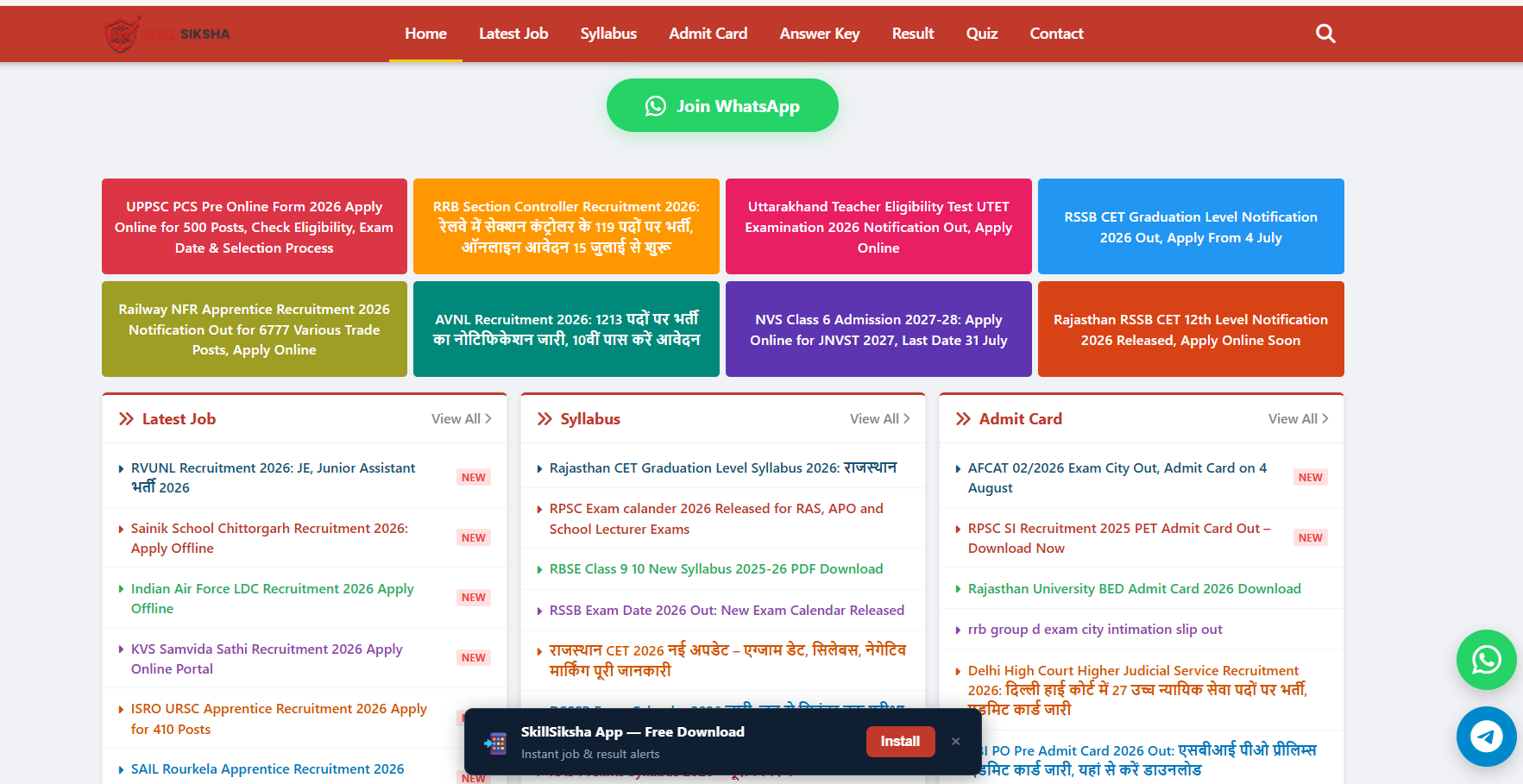Image resolution: width=1523 pixels, height=784 pixels.
Task: Open Delhi High Court Higher Judicial Service link
Action: [x=1137, y=690]
